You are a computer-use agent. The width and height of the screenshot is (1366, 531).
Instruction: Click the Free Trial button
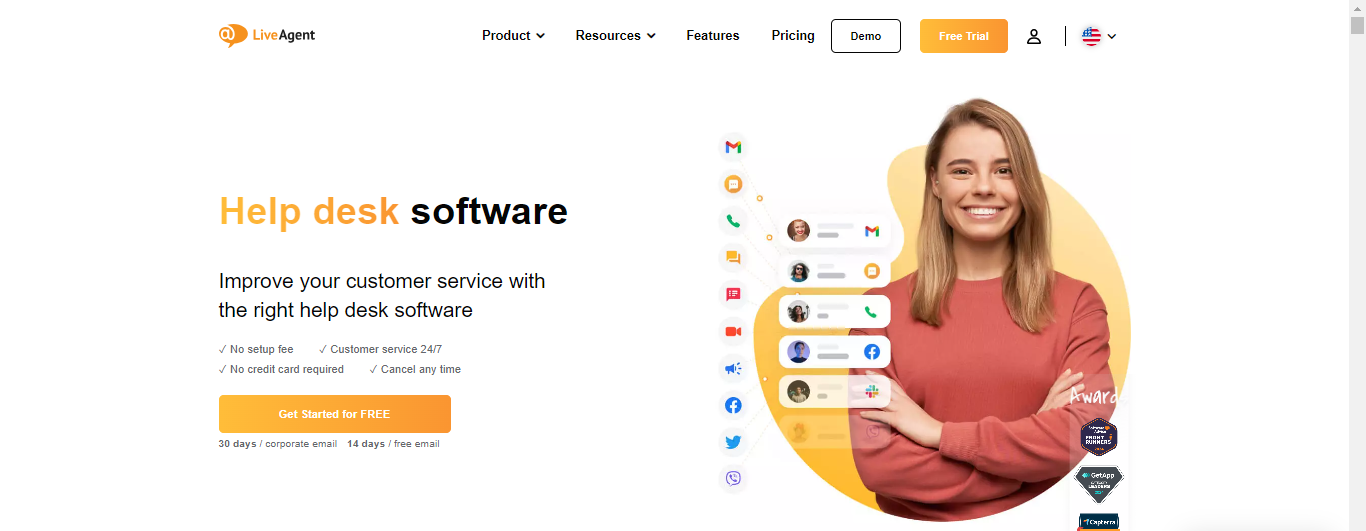pos(964,36)
